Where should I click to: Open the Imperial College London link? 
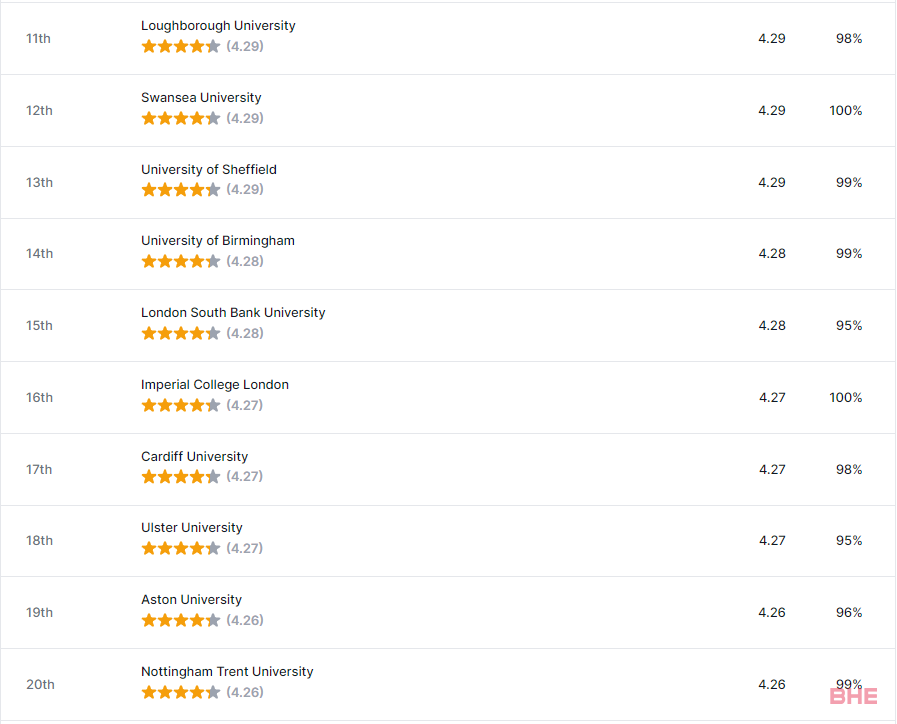coord(215,385)
